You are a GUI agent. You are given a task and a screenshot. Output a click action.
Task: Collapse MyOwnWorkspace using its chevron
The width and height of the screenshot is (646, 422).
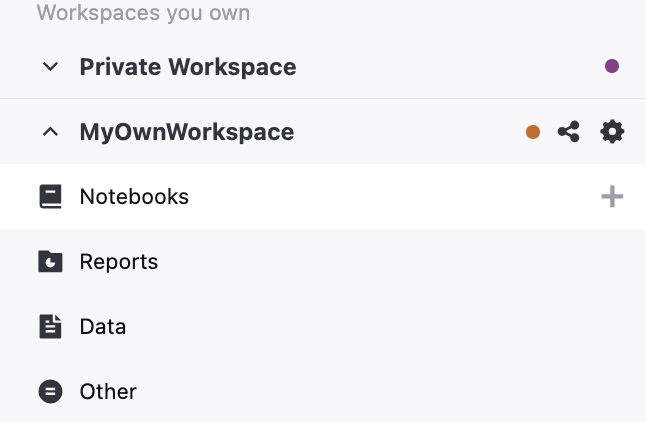tap(50, 132)
